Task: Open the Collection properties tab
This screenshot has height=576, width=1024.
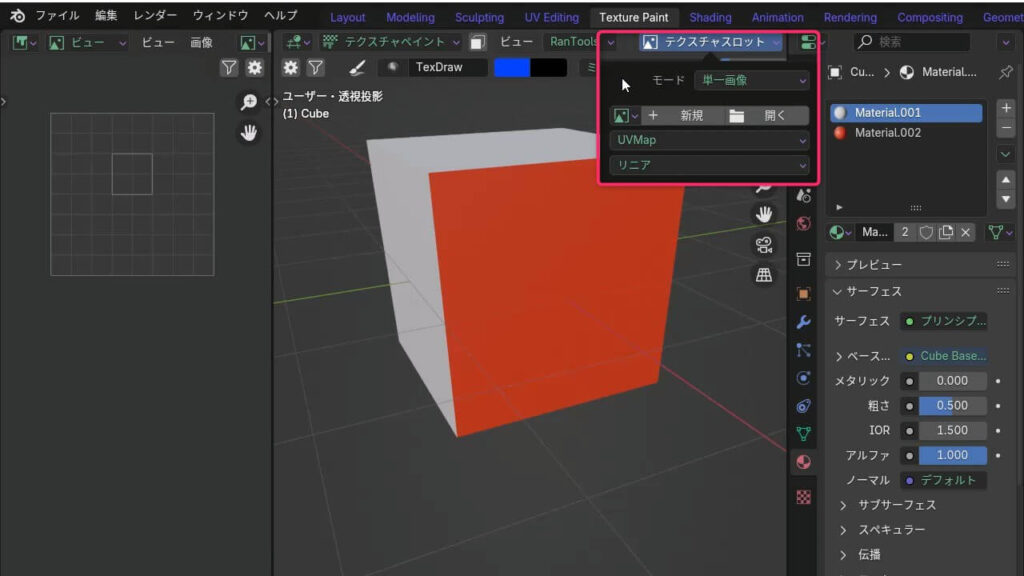Action: coord(804,259)
